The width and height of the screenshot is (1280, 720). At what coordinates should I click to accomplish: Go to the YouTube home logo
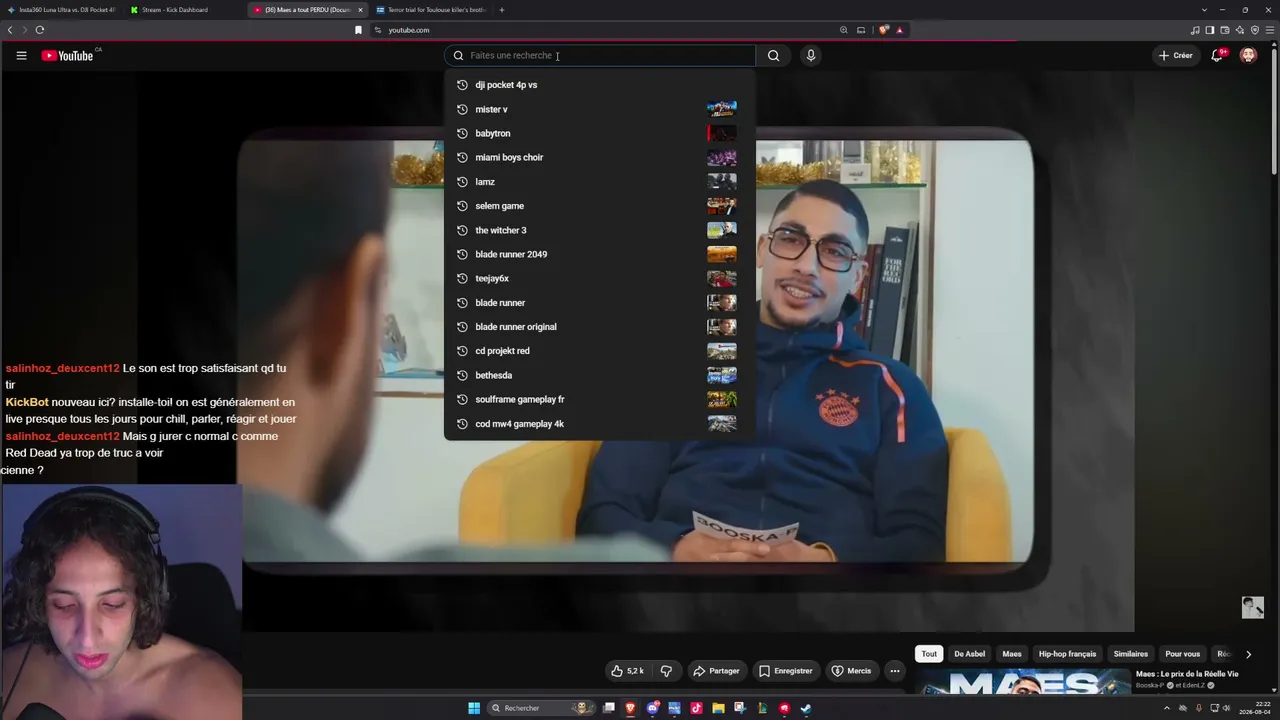click(x=68, y=56)
